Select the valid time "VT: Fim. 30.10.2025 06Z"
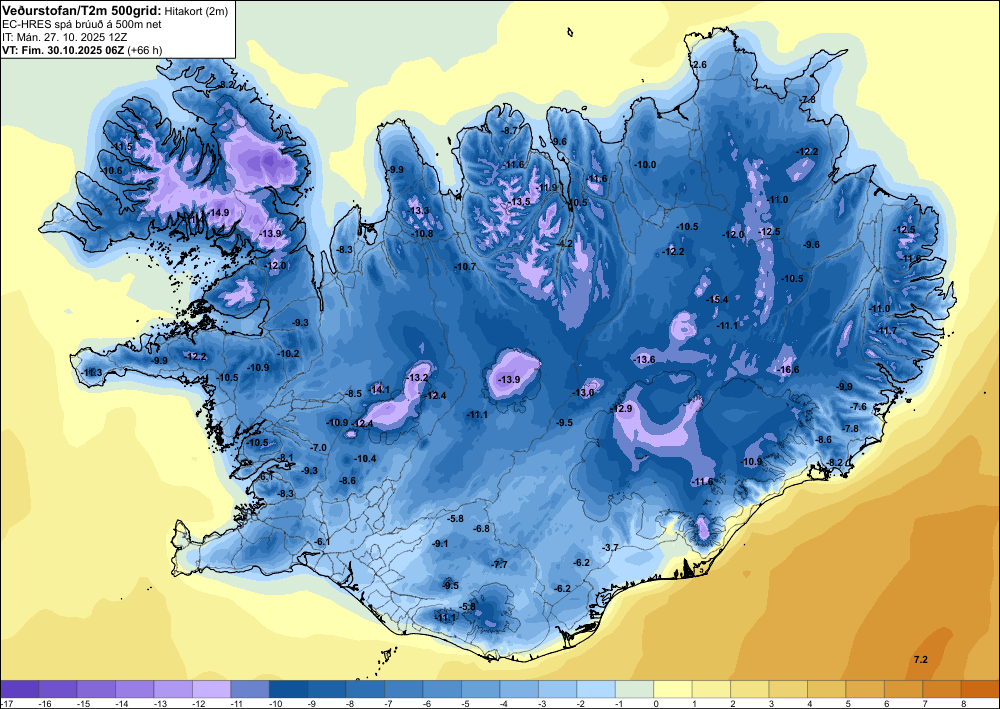Viewport: 1000px width, 709px height. point(63,50)
